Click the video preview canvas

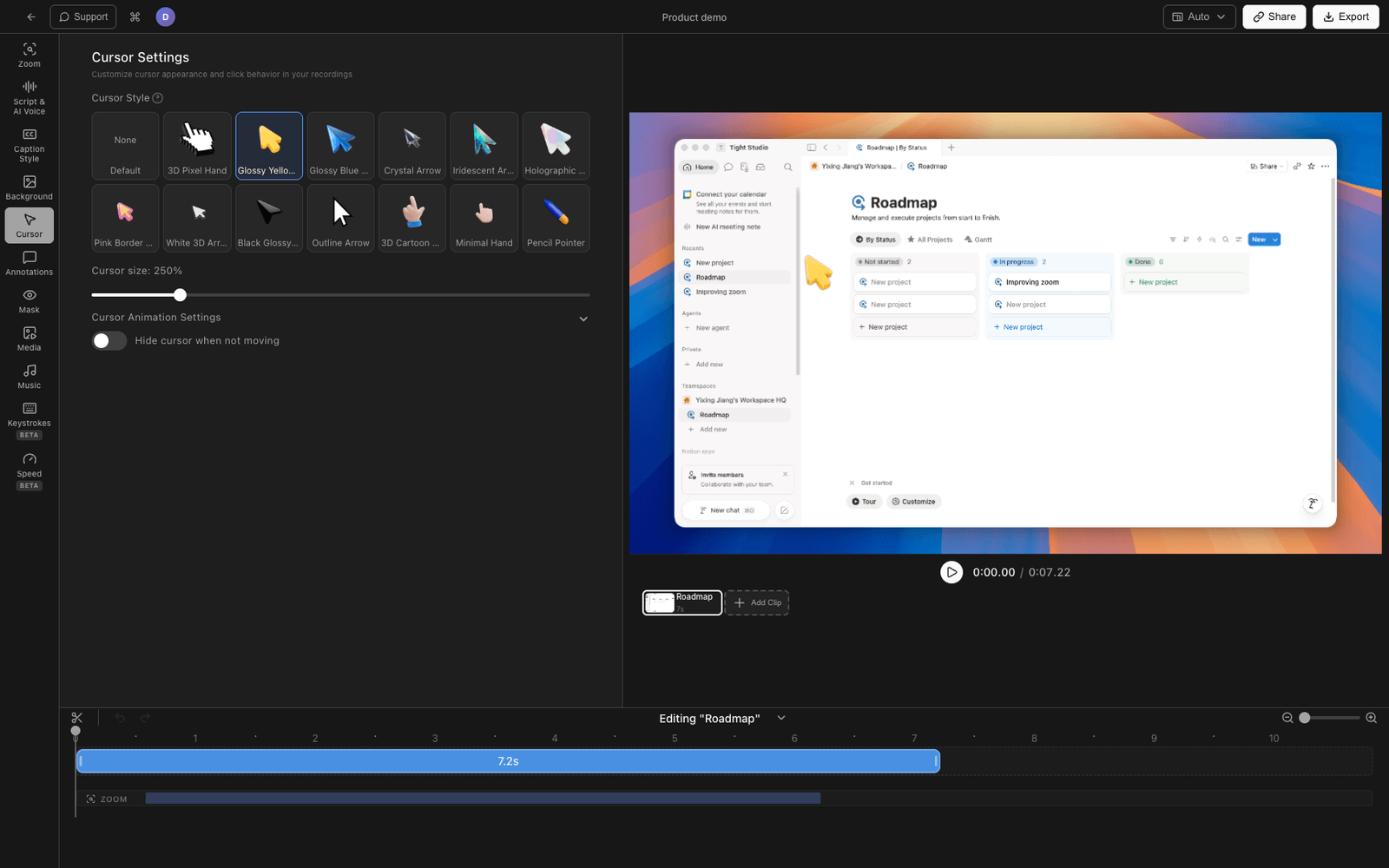click(1005, 332)
